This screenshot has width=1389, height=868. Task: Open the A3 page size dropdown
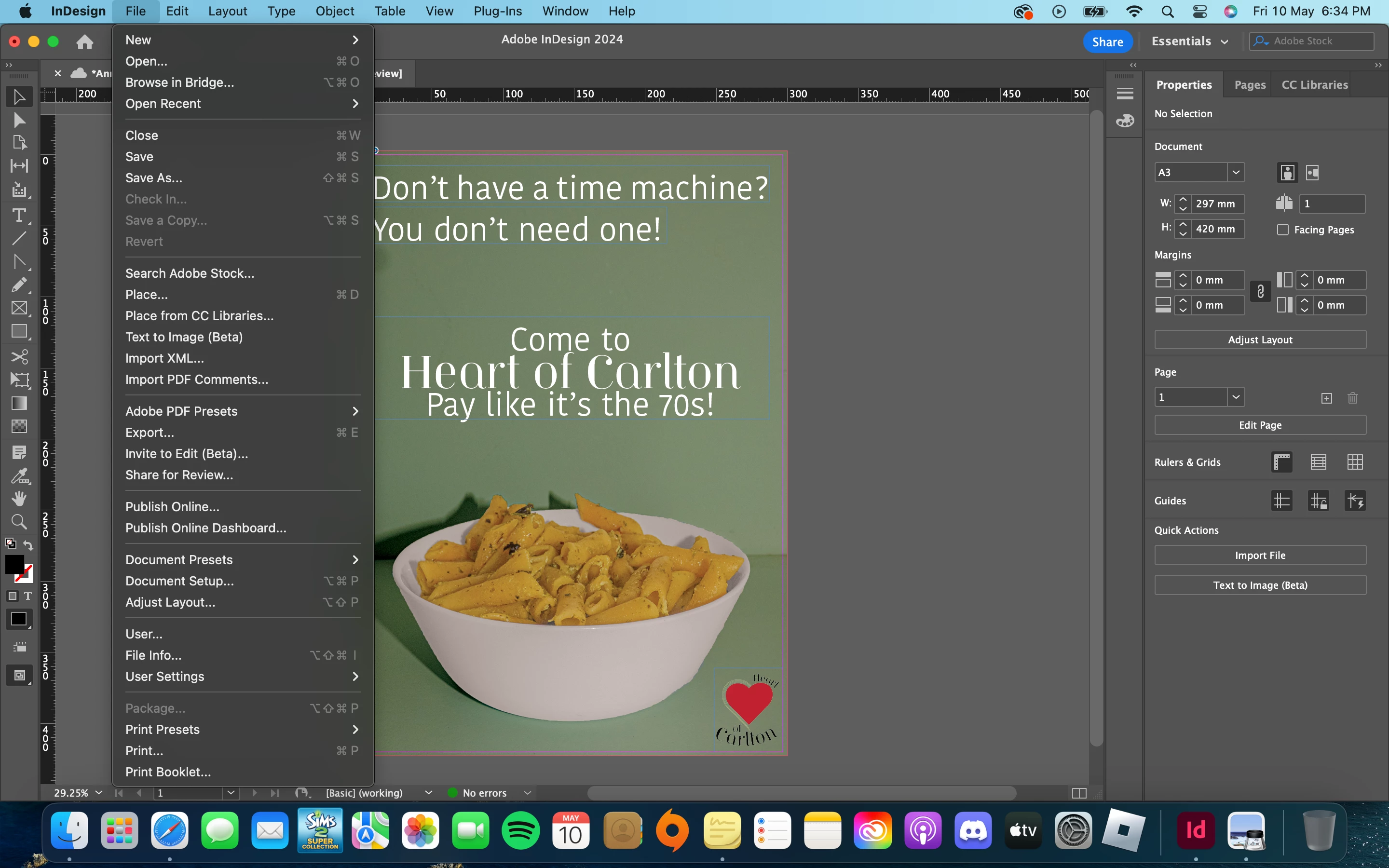click(1236, 172)
